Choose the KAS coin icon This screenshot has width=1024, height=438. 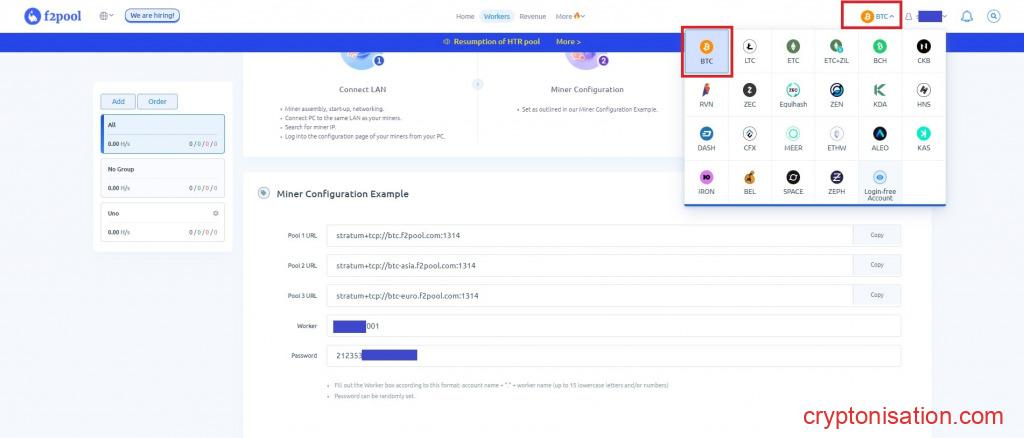point(923,138)
